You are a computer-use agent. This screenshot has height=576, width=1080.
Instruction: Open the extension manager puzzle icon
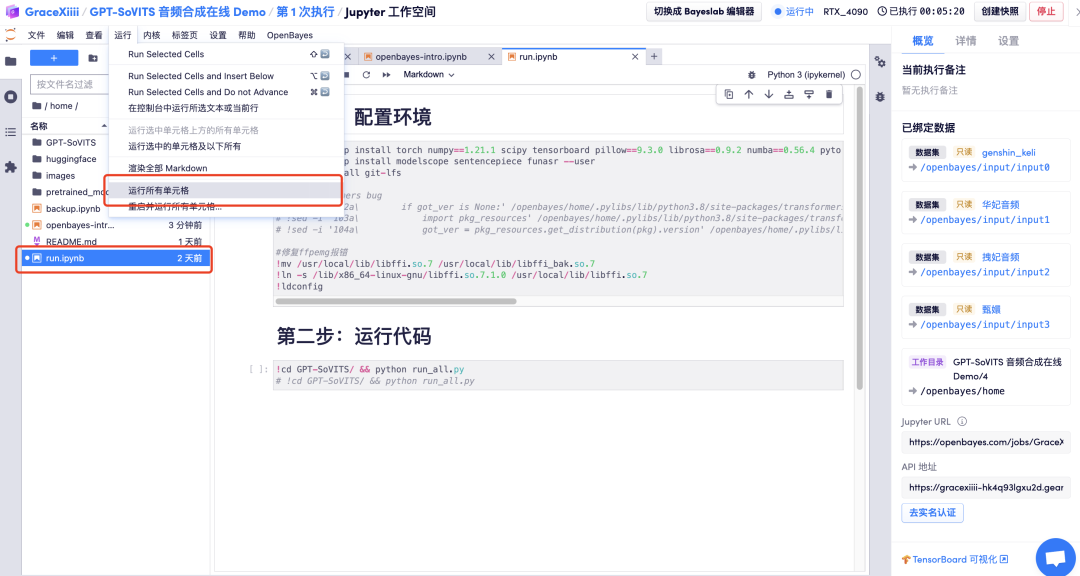click(x=10, y=167)
